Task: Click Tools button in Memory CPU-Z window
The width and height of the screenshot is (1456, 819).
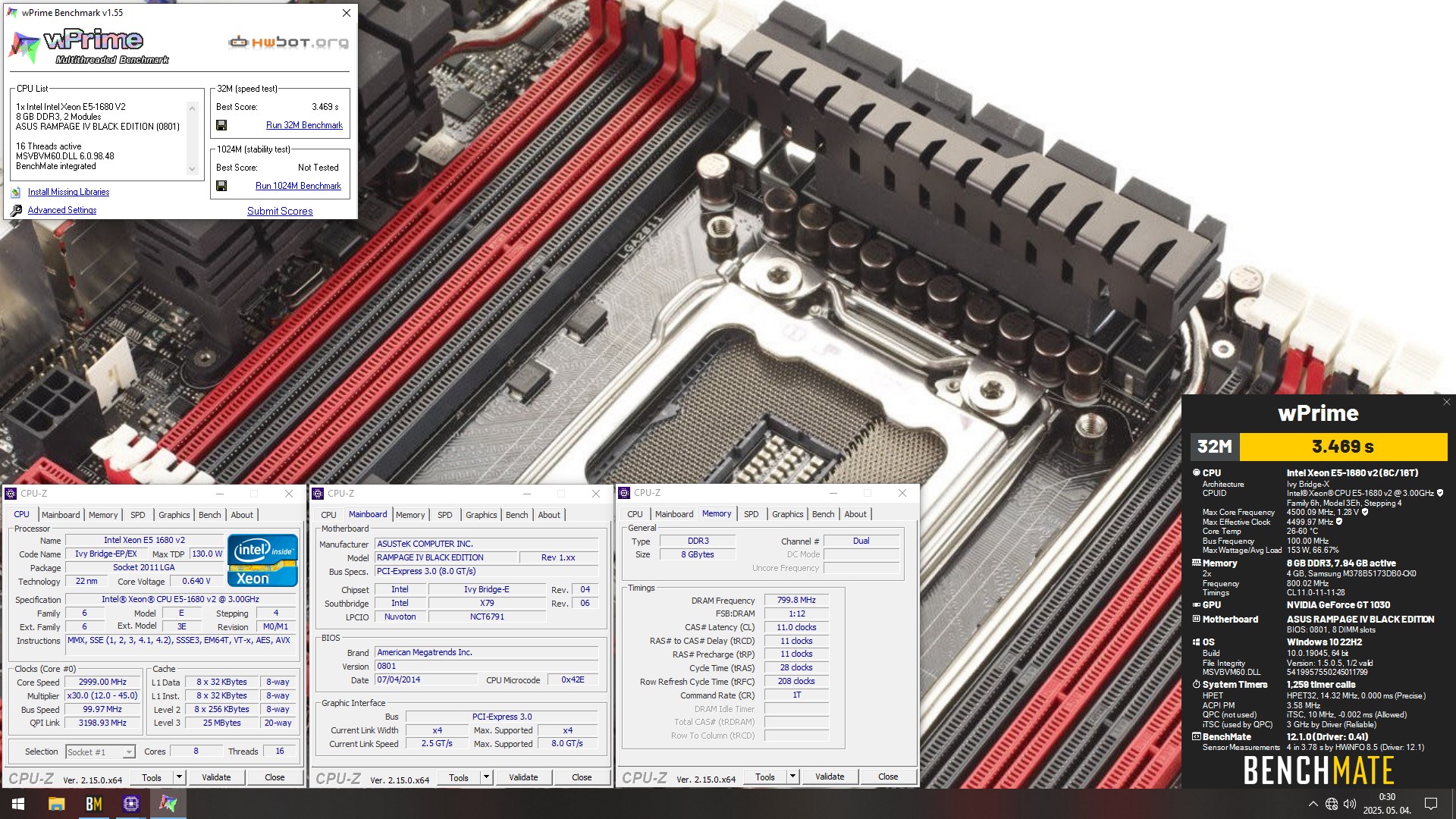Action: point(765,777)
